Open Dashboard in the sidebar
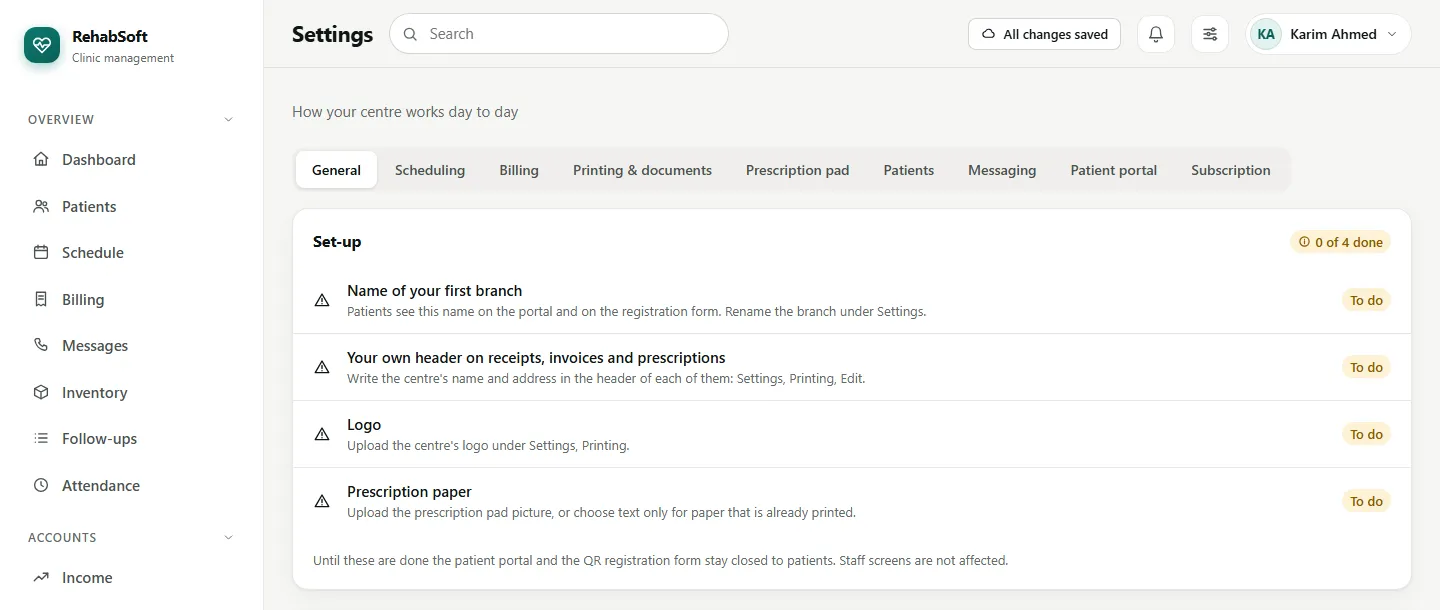1440x610 pixels. [132, 159]
